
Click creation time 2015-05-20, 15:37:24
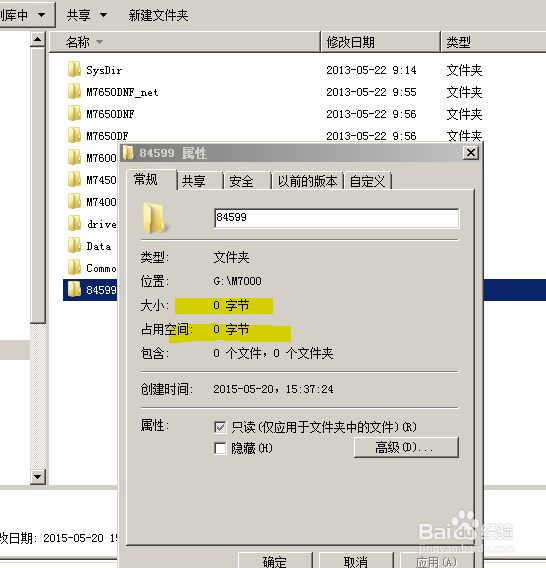pyautogui.click(x=273, y=389)
